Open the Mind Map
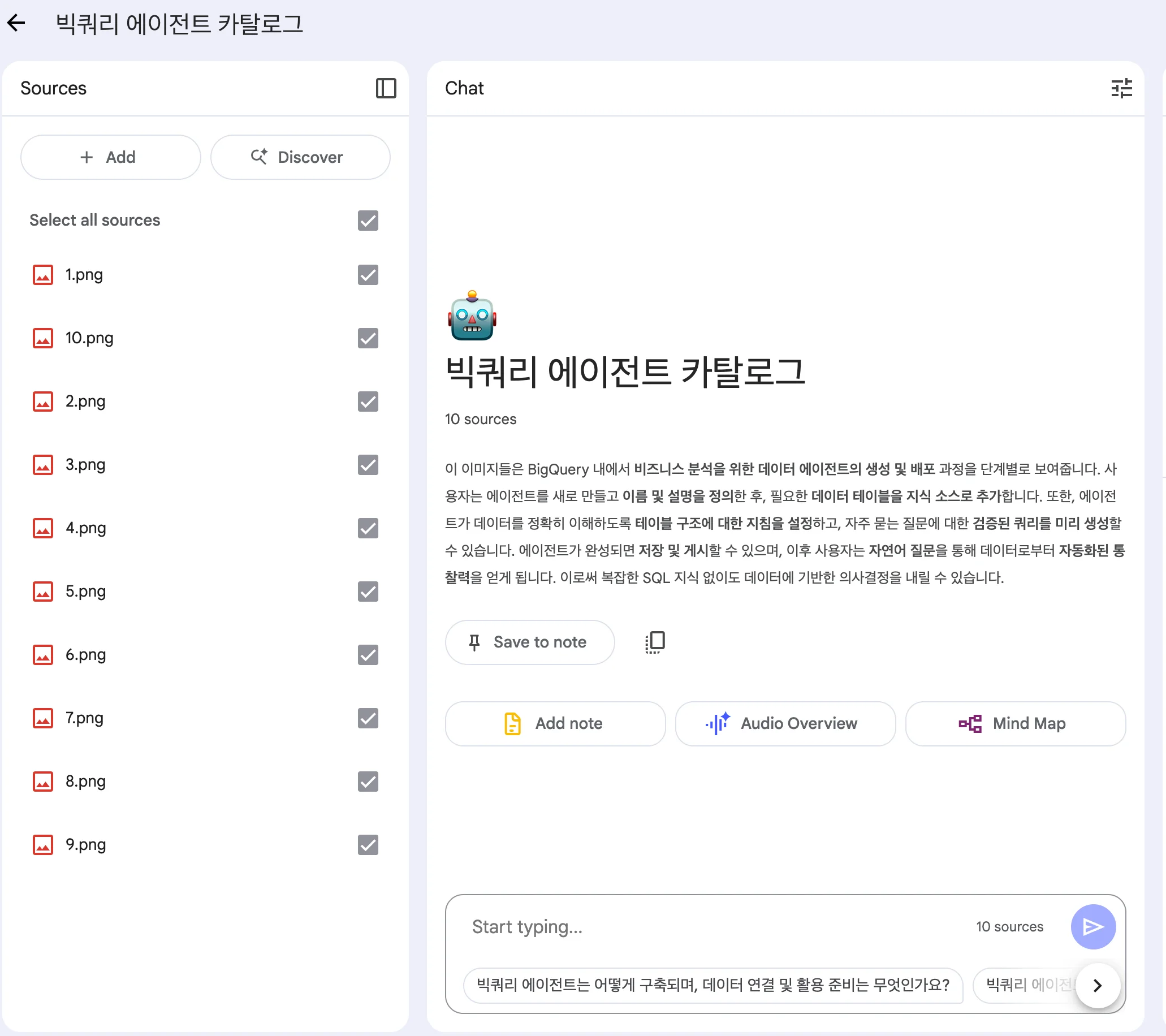The width and height of the screenshot is (1166, 1036). pyautogui.click(x=1015, y=723)
